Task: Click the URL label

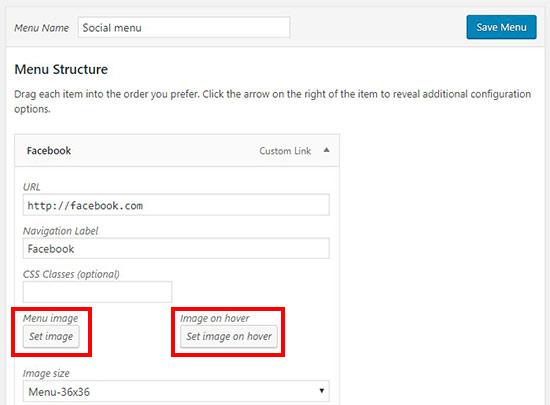Action: point(32,187)
